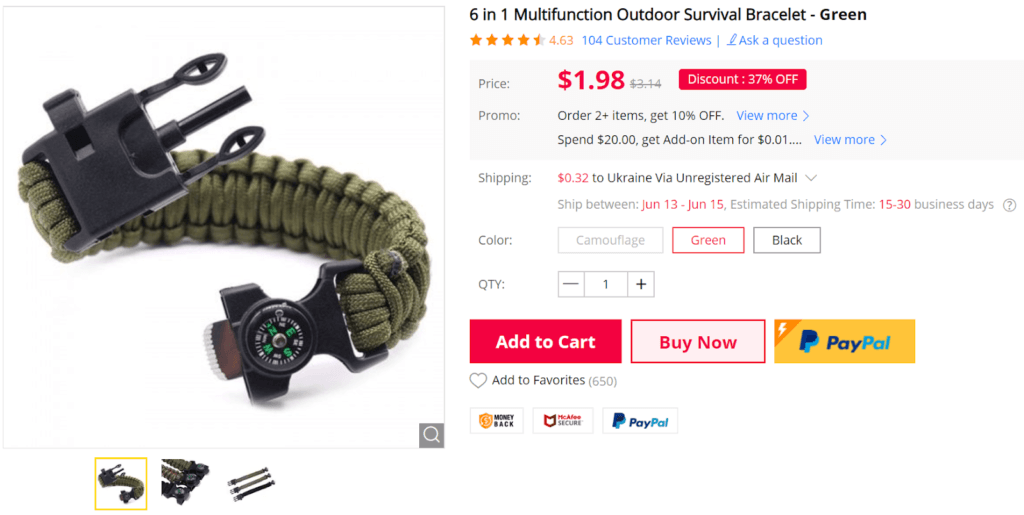Screen dimensions: 1024x515
Task: Select the Camouflage color option
Action: [x=611, y=240]
